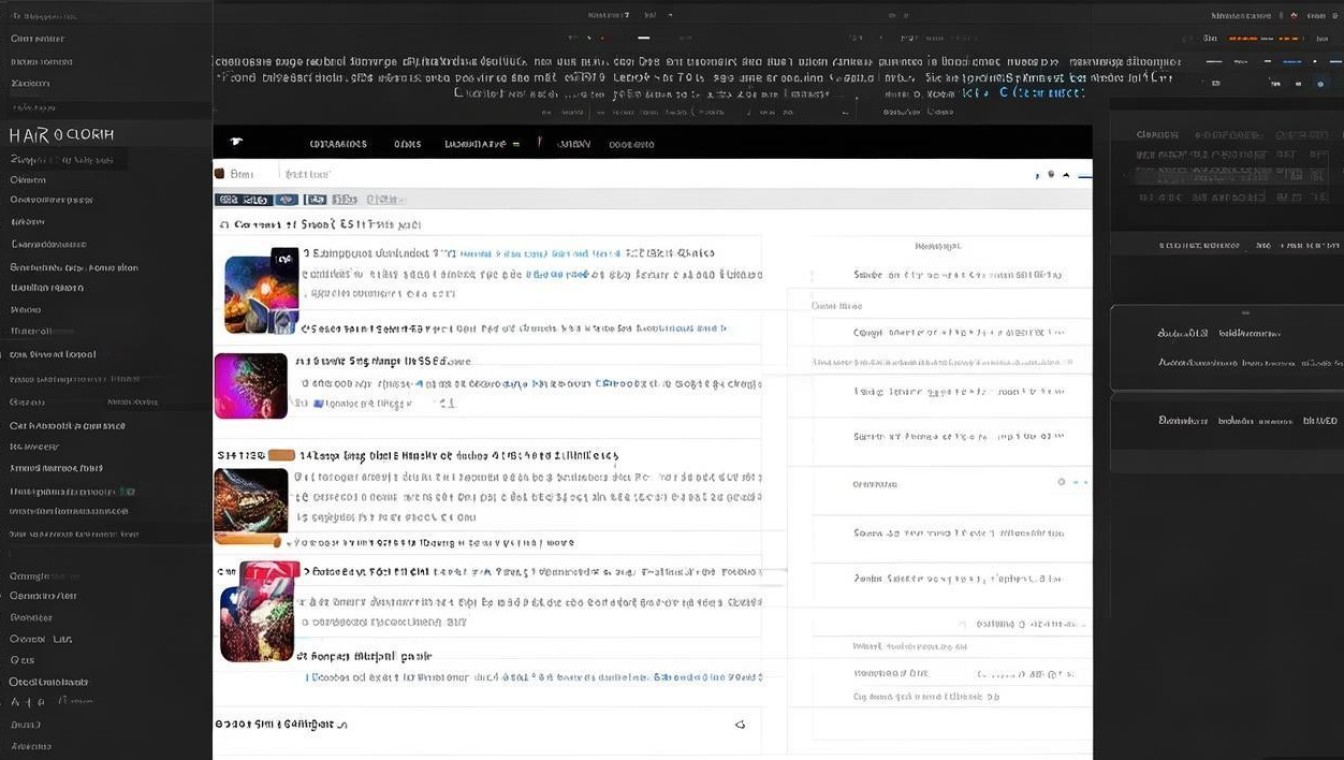Click the small circle icon in right white column
This screenshot has width=1344, height=760.
1061,482
